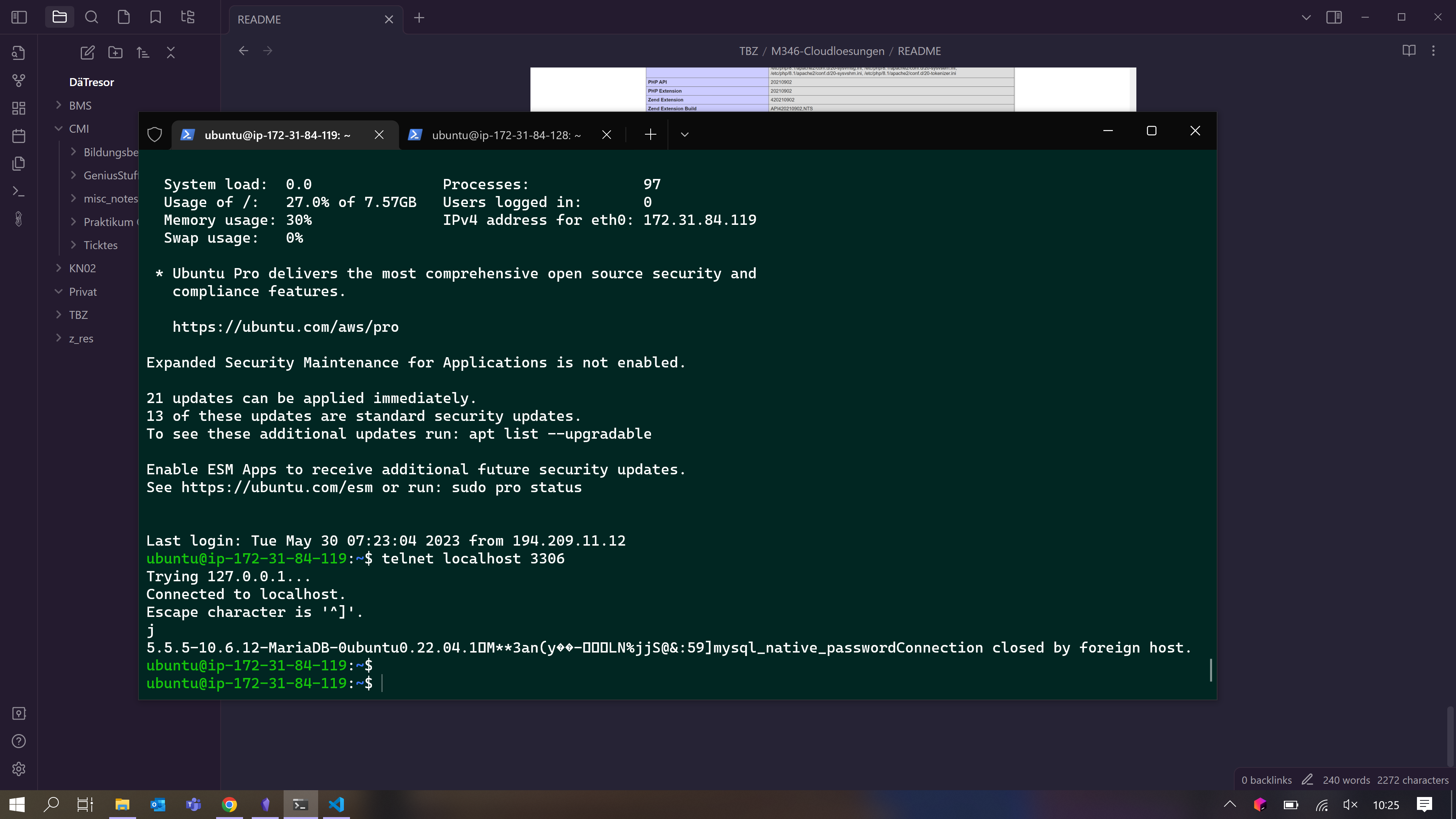Click the M346-Cloudloesungen breadcrumb link
Viewport: 1456px width, 819px height.
point(827,51)
